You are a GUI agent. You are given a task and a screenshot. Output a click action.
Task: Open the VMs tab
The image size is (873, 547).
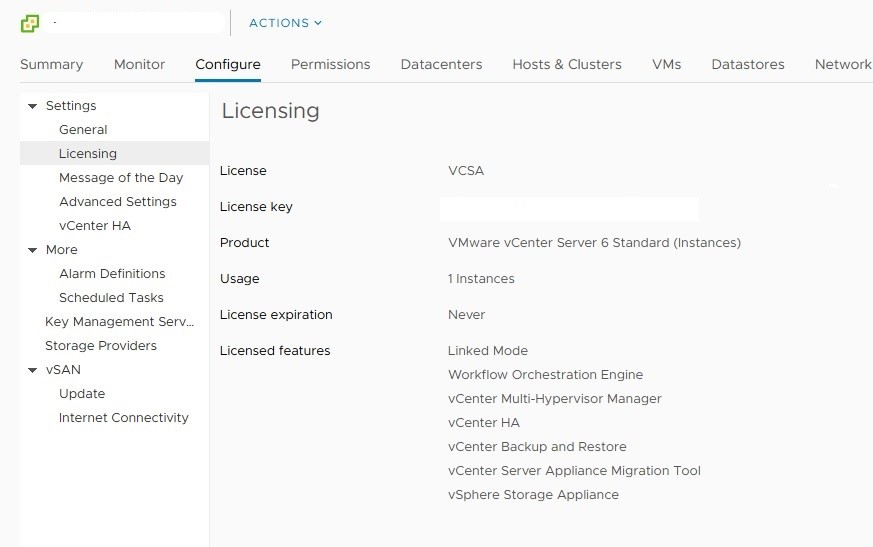(x=666, y=64)
